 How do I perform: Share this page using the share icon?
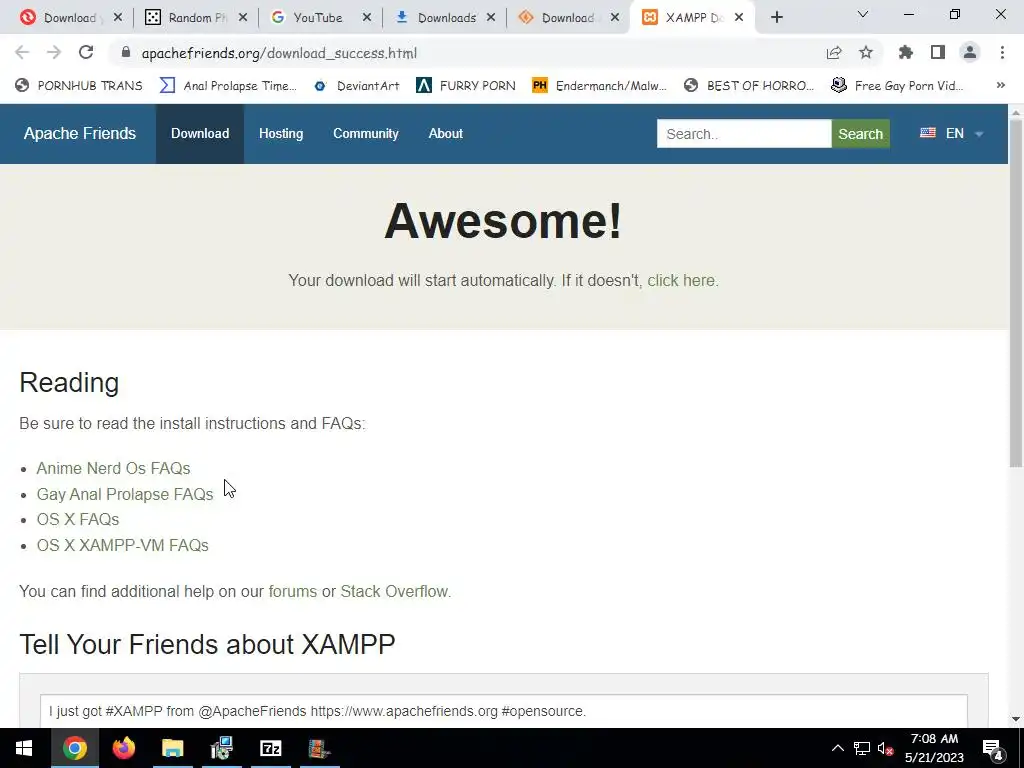834,53
